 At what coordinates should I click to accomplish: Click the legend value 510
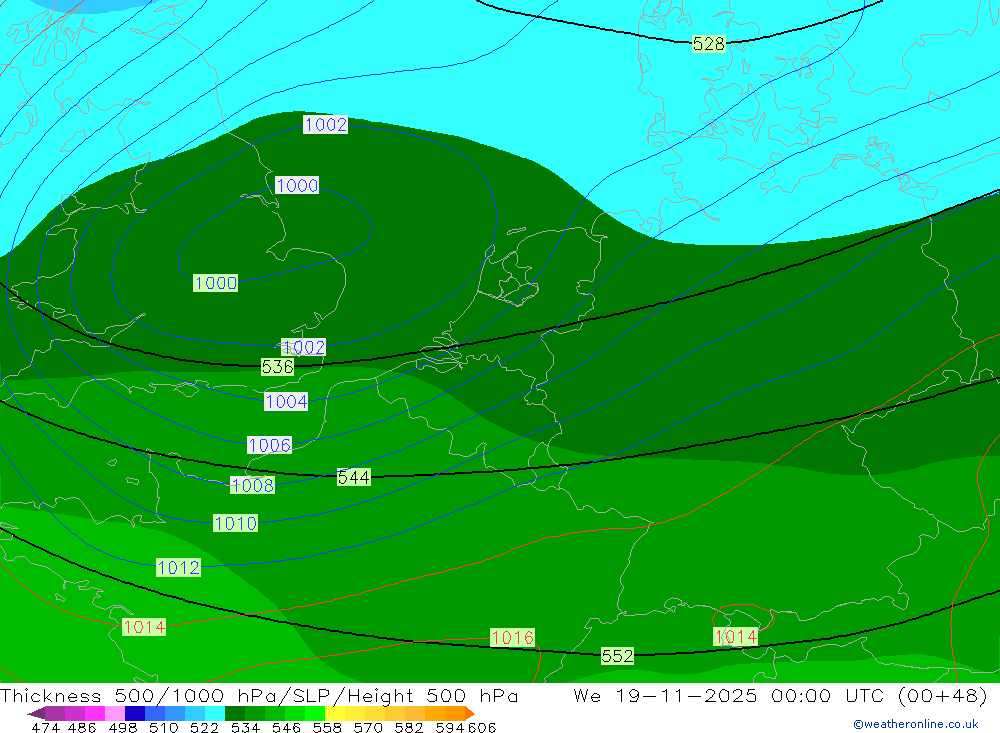(163, 727)
